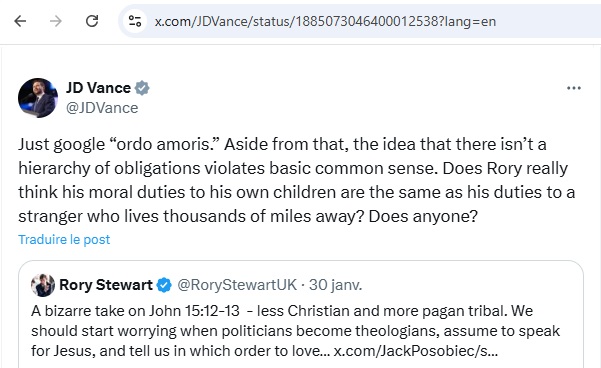This screenshot has width=601, height=368.
Task: Open the x.com/JackPosobiec link
Action: point(415,351)
